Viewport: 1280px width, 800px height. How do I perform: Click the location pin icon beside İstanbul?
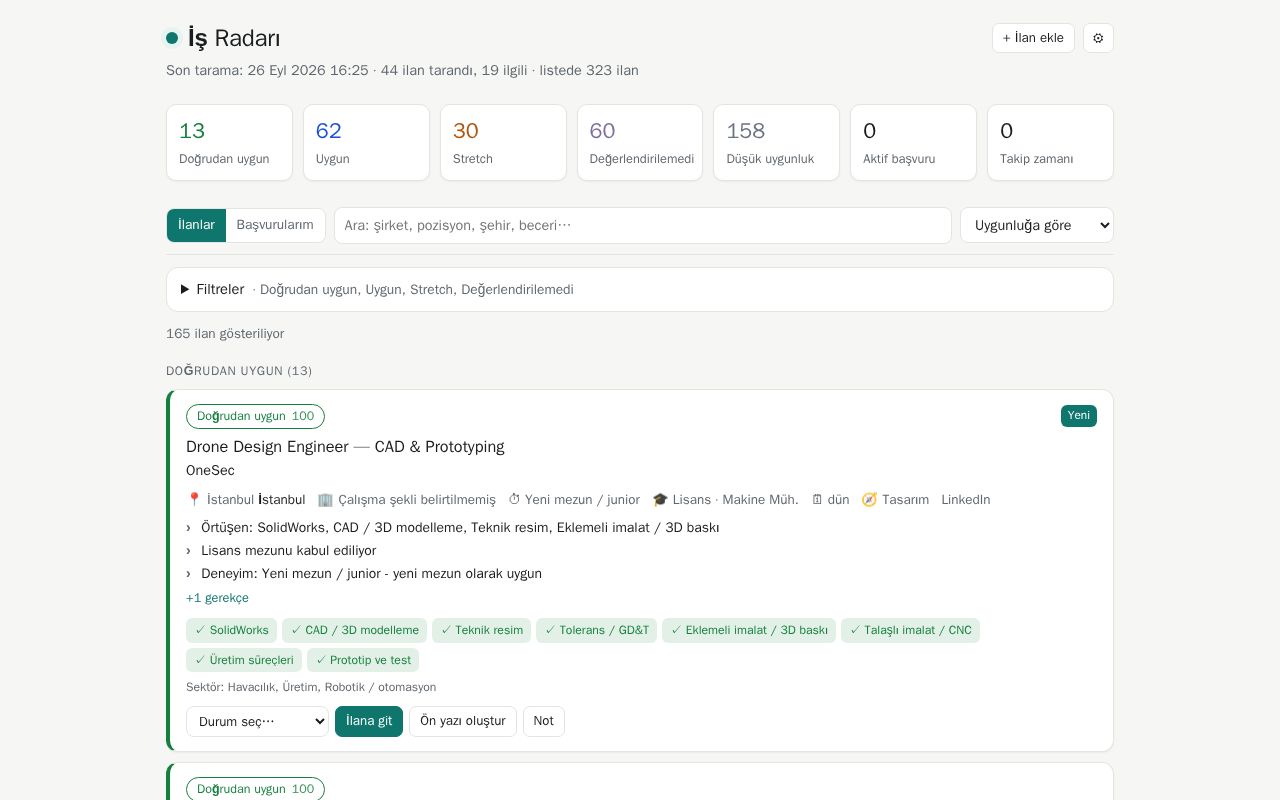click(194, 500)
